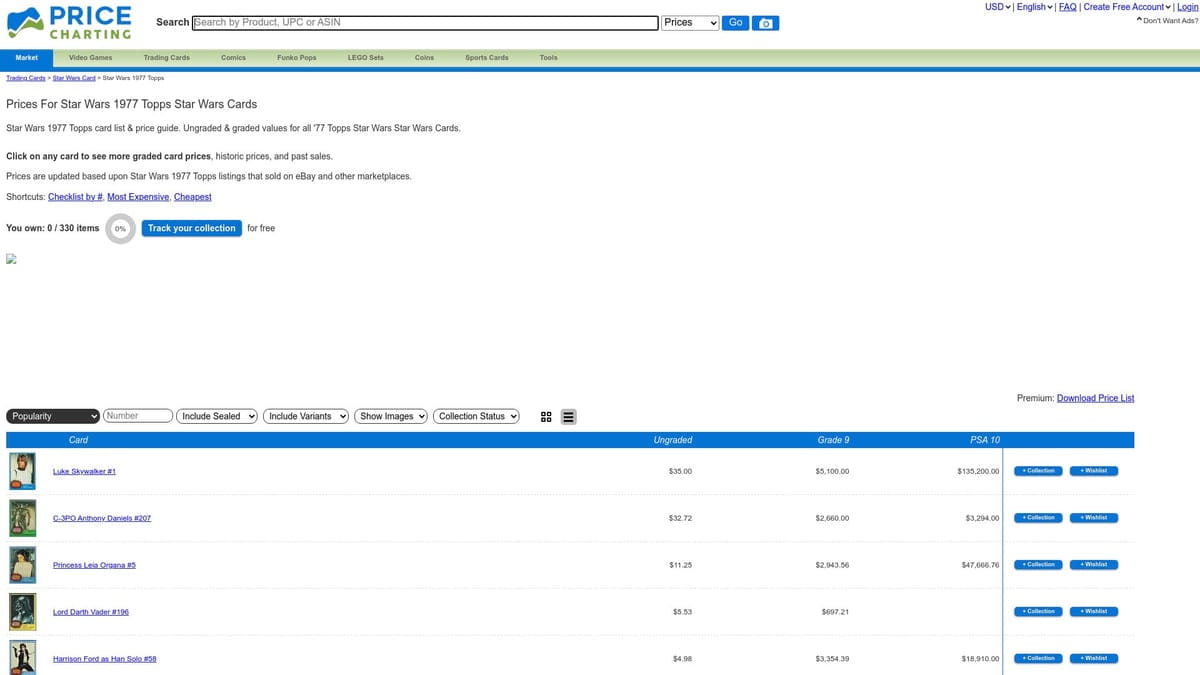Screen dimensions: 1200x675
Task: Click the broken image placeholder icon
Action: click(12, 258)
